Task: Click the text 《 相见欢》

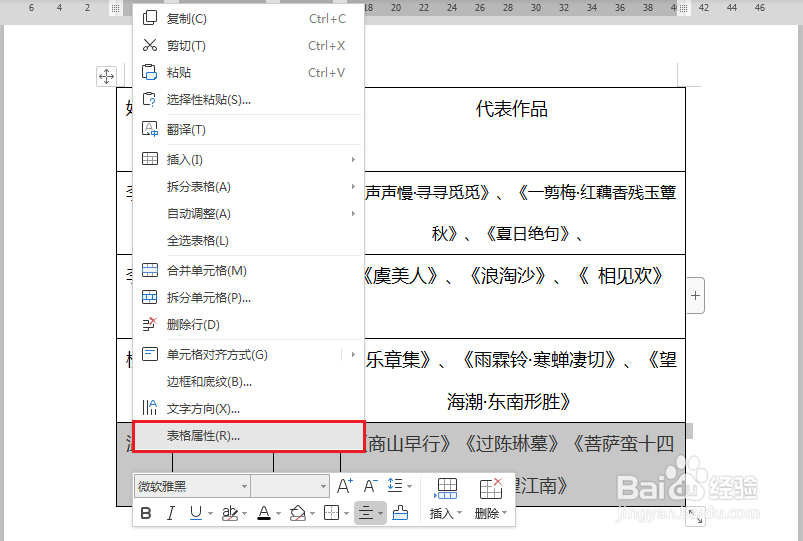Action: pyautogui.click(x=620, y=276)
